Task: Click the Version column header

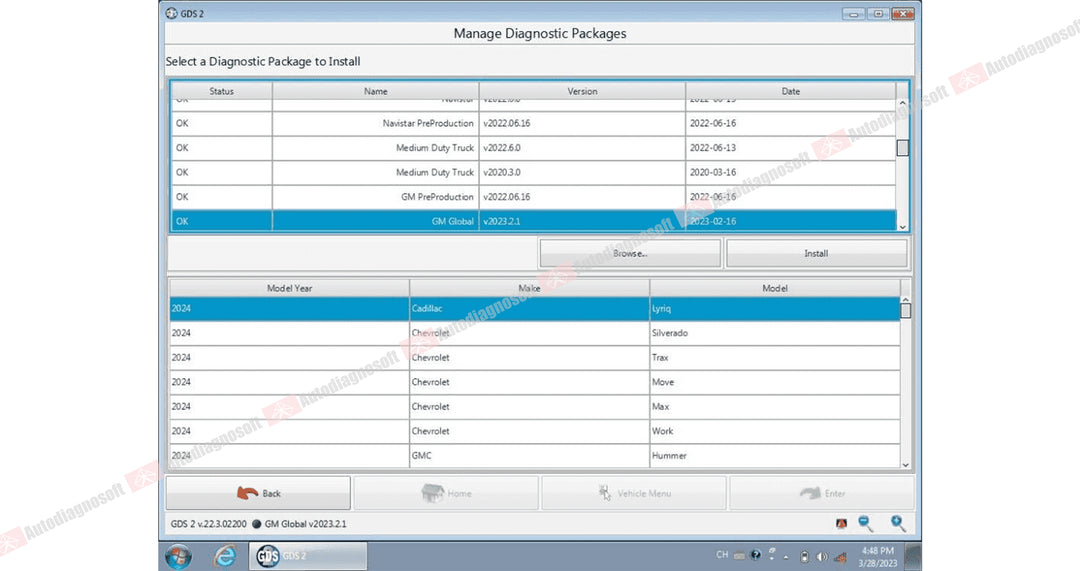Action: coord(583,91)
